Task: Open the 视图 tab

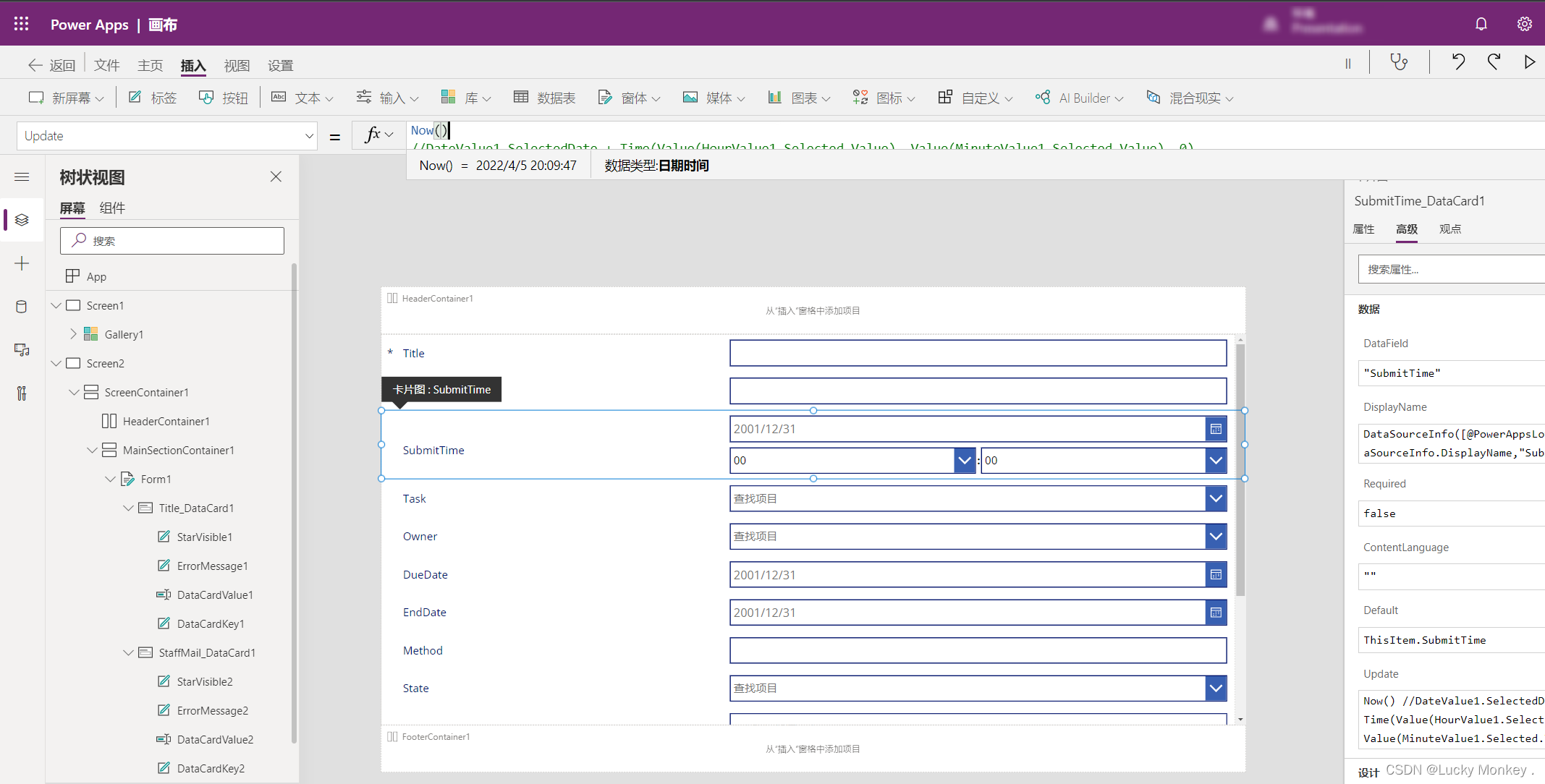Action: pos(237,65)
